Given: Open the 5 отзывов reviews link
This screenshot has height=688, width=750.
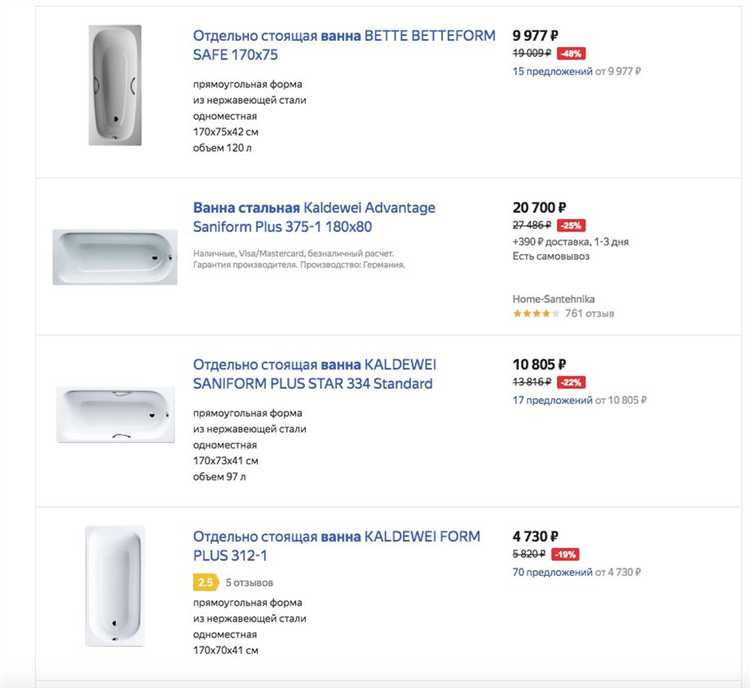Looking at the screenshot, I should coord(249,582).
